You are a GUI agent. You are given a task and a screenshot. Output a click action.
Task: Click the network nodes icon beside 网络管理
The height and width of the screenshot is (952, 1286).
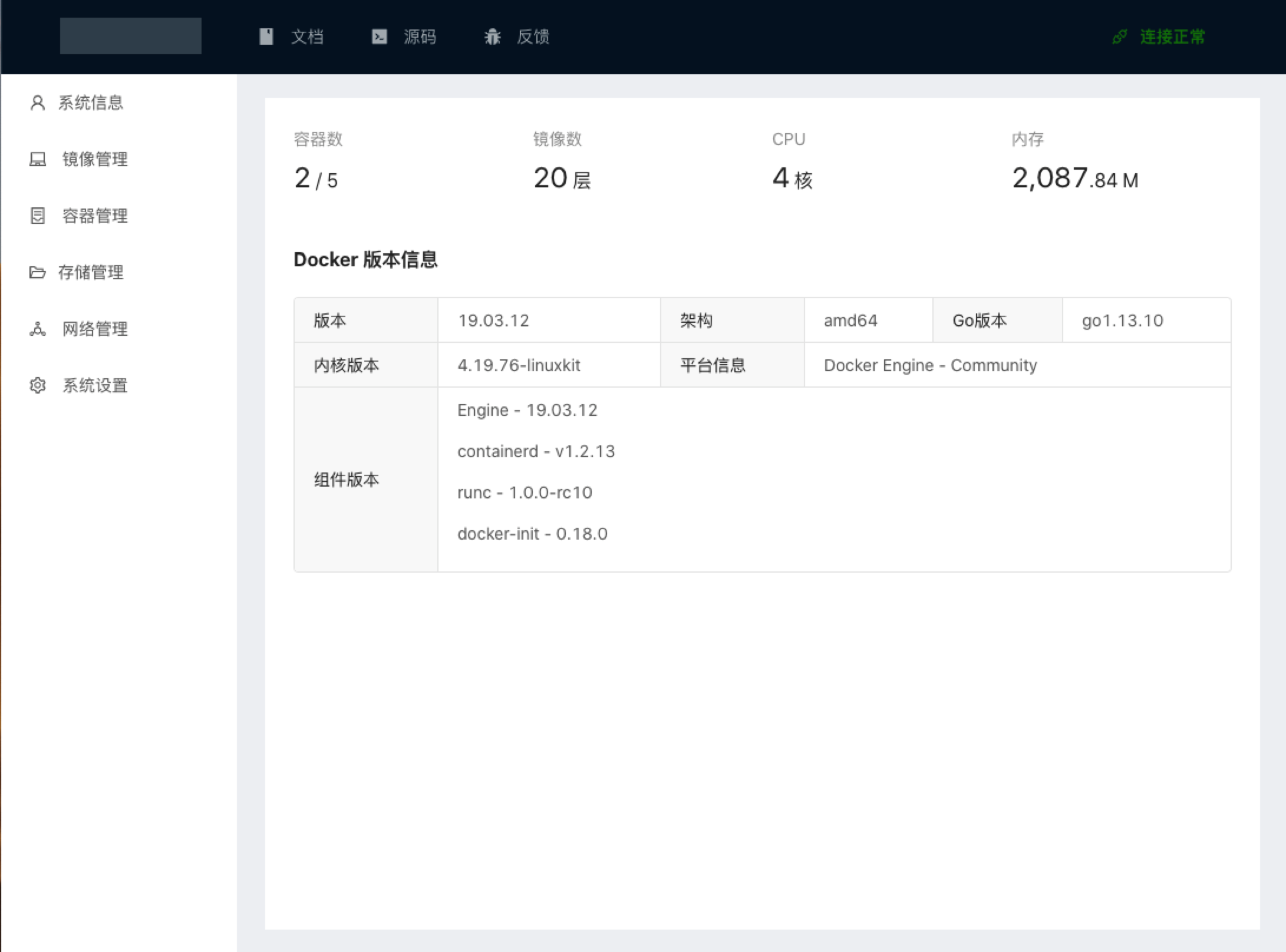tap(37, 329)
